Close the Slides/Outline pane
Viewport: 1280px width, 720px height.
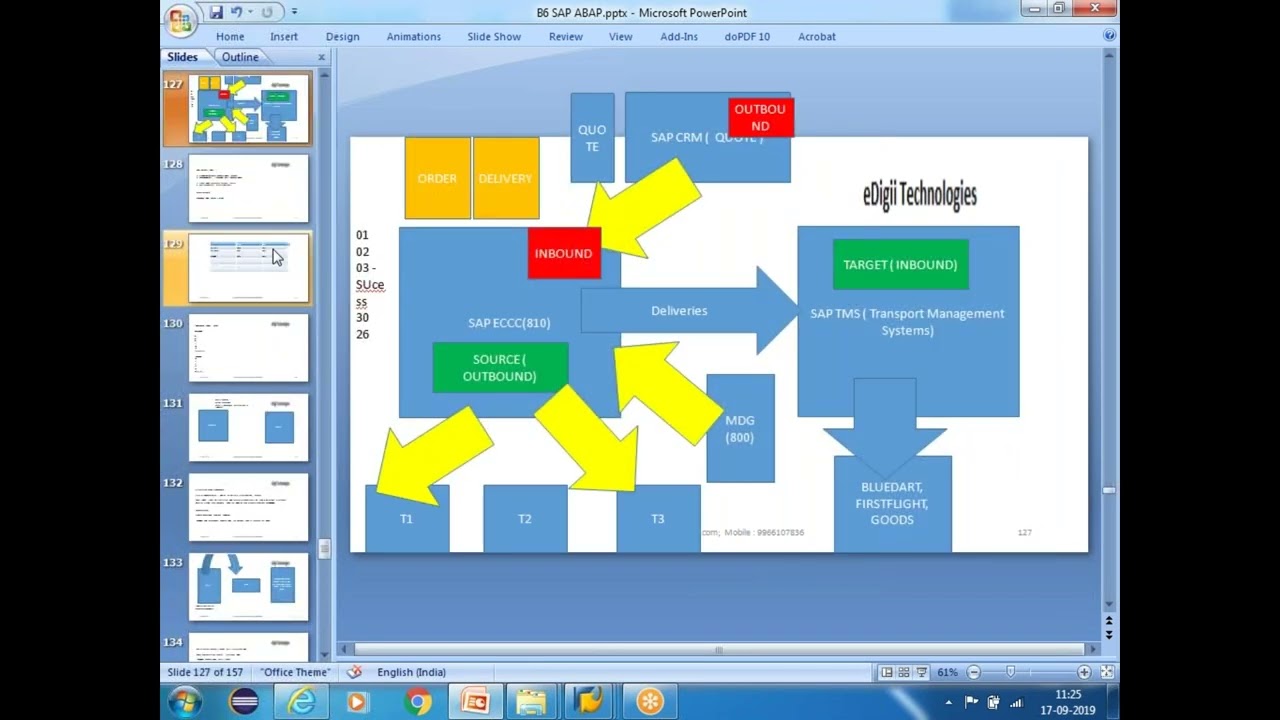(321, 57)
